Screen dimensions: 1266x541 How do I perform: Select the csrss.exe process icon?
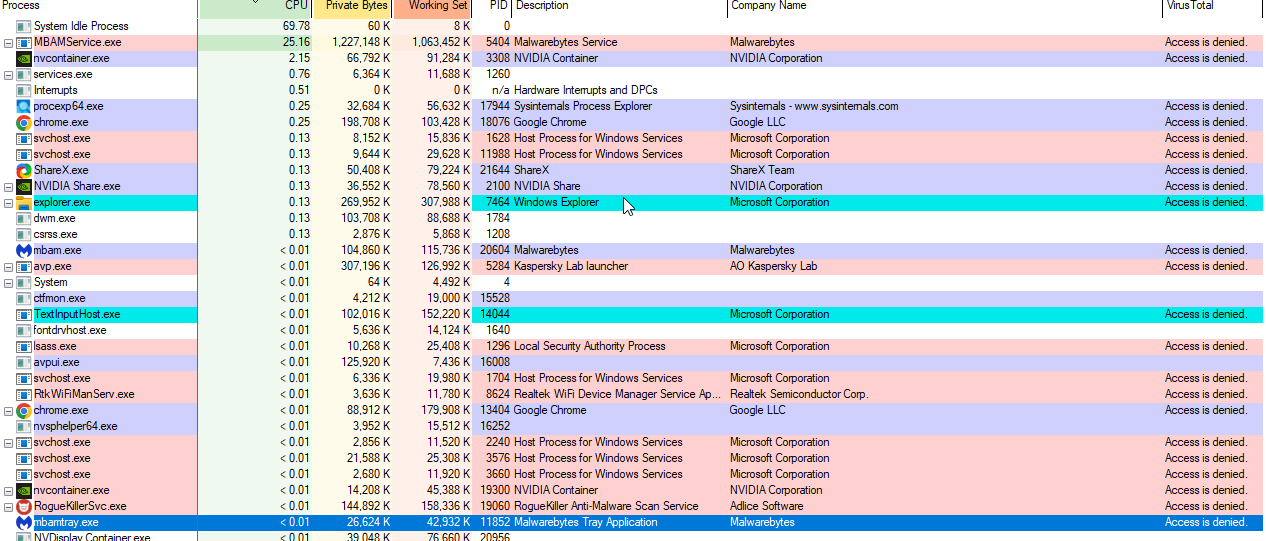click(x=24, y=234)
